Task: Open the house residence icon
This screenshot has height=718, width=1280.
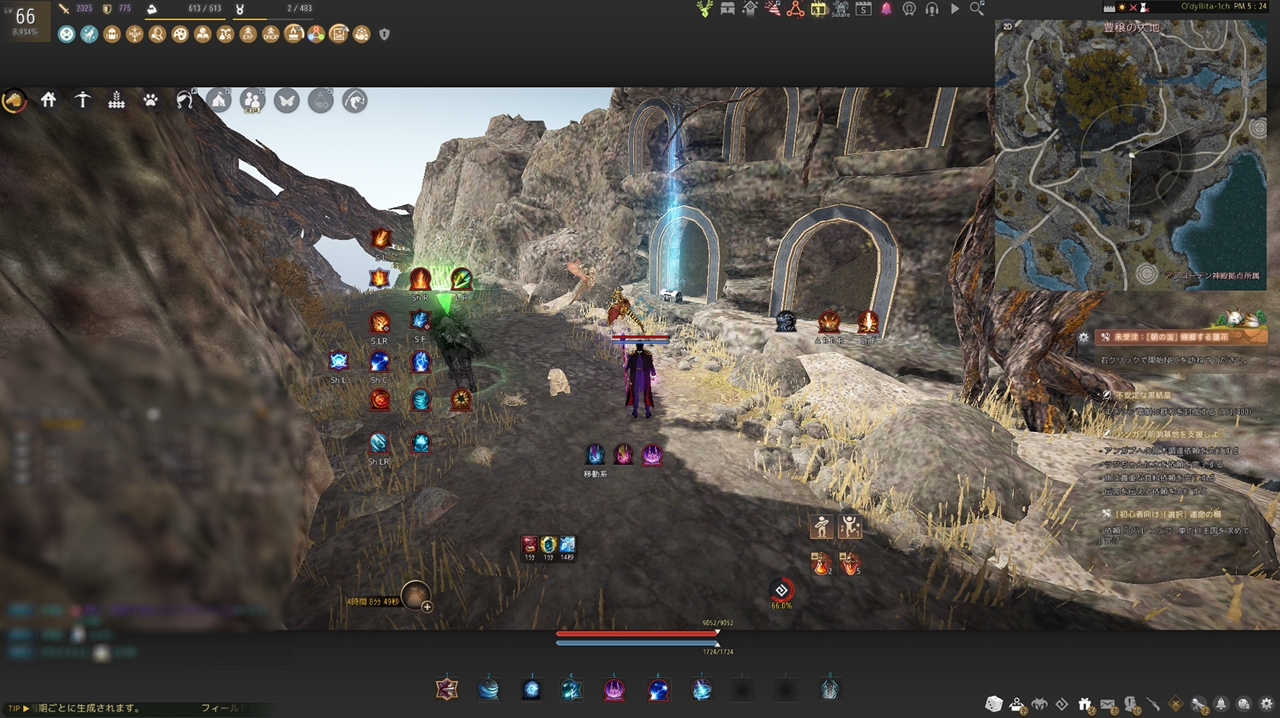Action: (48, 100)
